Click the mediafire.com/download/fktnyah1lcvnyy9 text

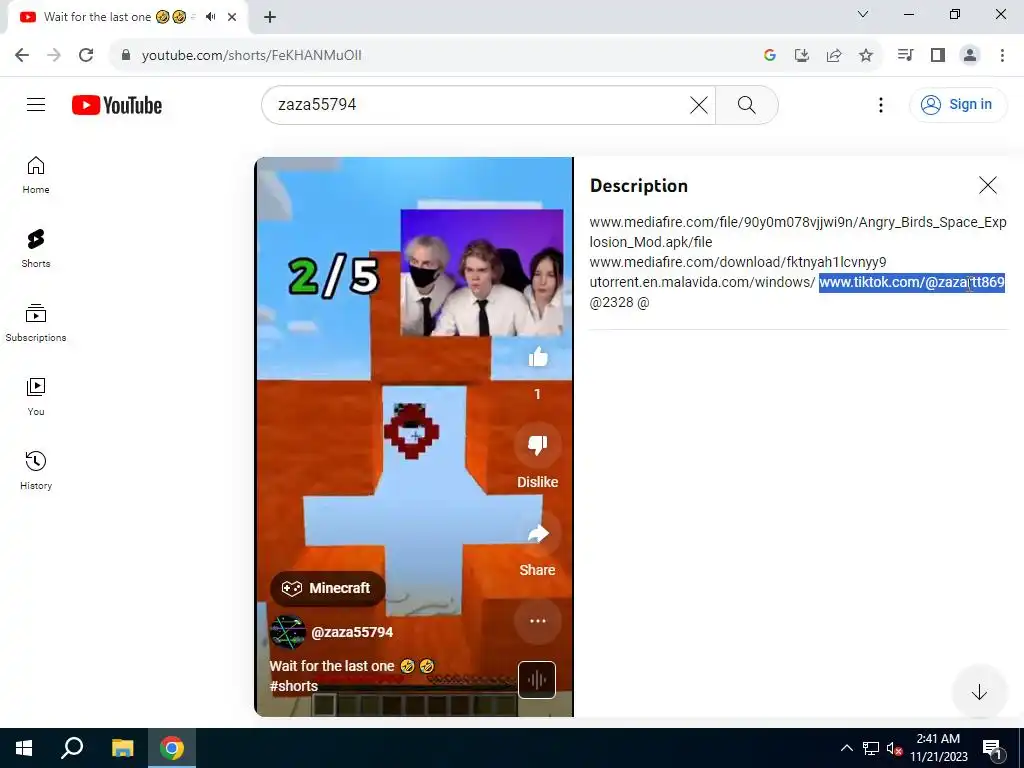tap(738, 262)
